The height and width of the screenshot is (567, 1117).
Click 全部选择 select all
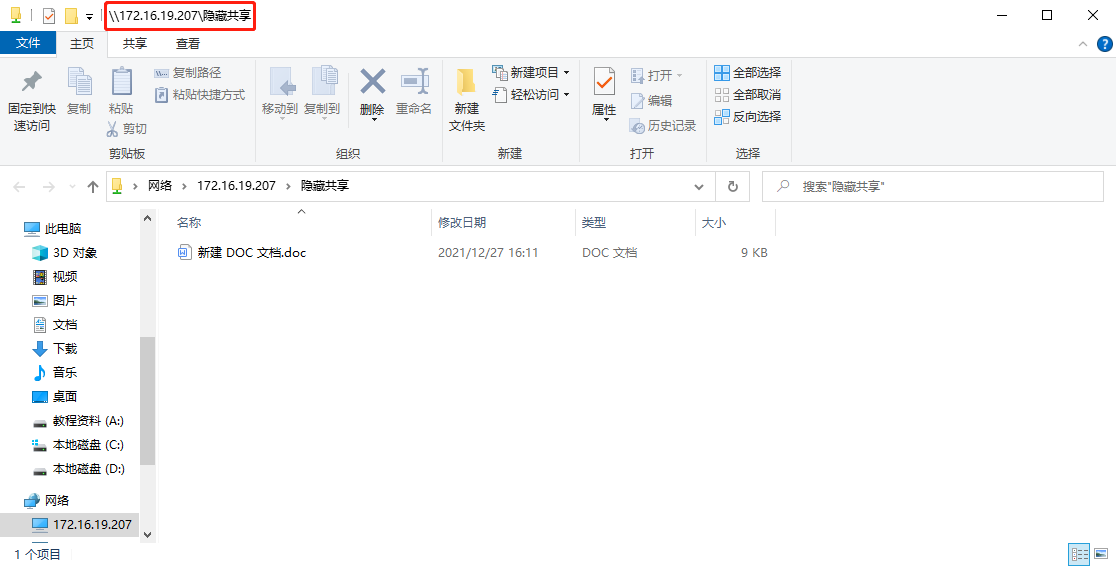(x=747, y=73)
